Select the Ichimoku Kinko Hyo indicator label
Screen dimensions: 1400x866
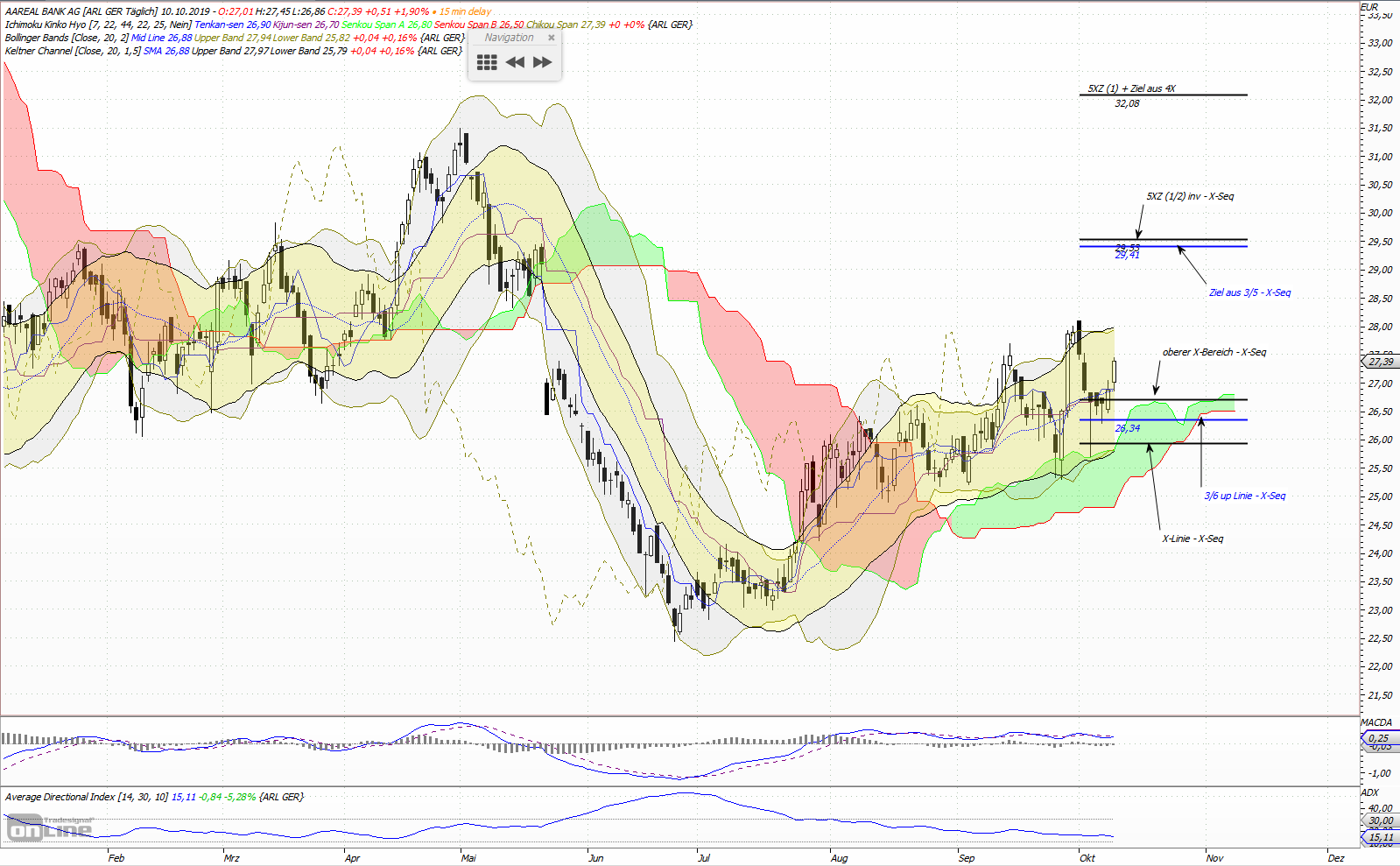98,25
